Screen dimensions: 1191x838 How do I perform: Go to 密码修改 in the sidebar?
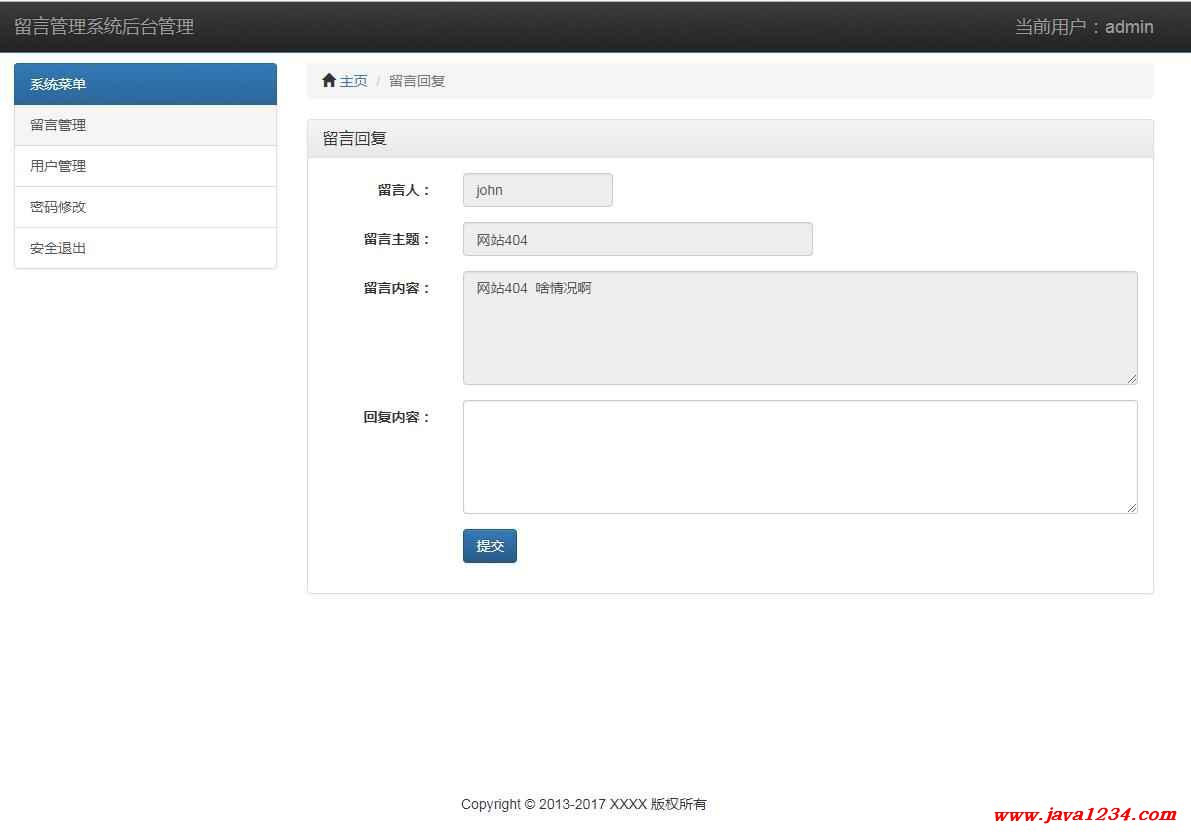pyautogui.click(x=145, y=207)
